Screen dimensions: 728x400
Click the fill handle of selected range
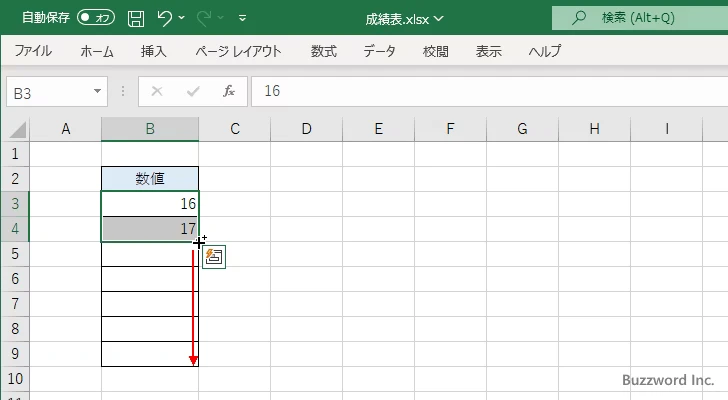198,242
